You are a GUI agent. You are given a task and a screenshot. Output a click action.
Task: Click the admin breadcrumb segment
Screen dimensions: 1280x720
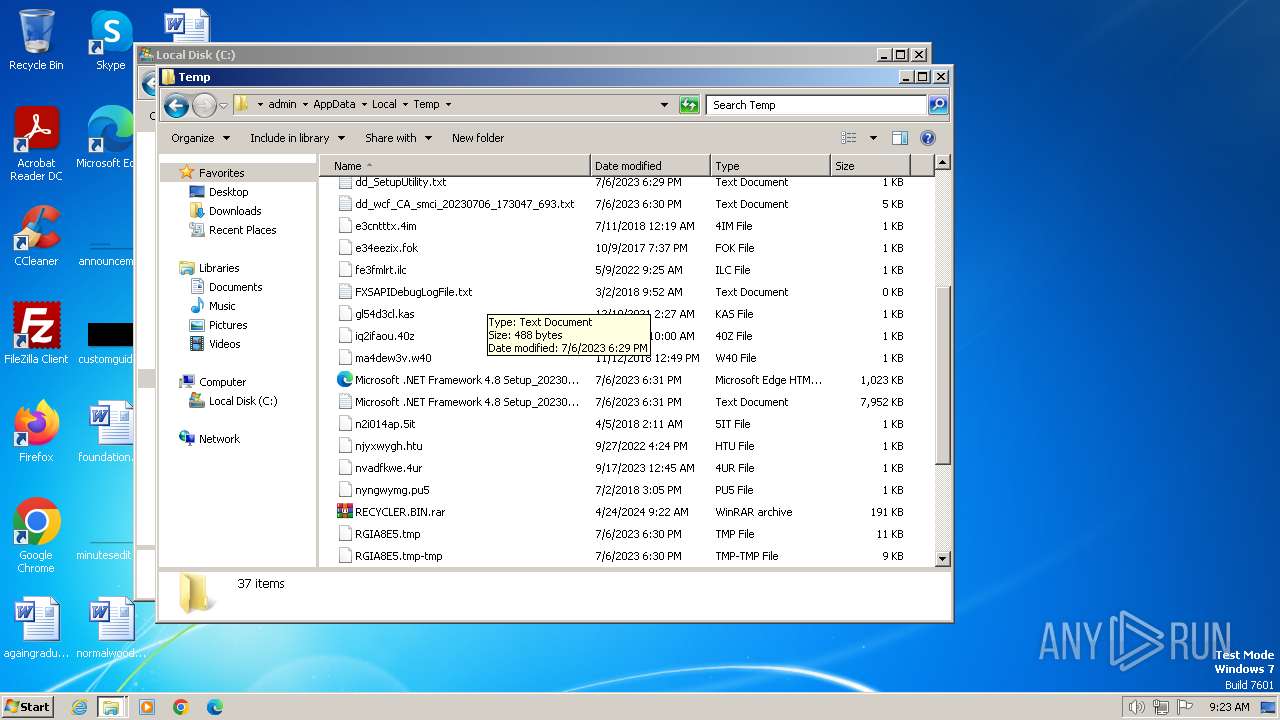(282, 104)
